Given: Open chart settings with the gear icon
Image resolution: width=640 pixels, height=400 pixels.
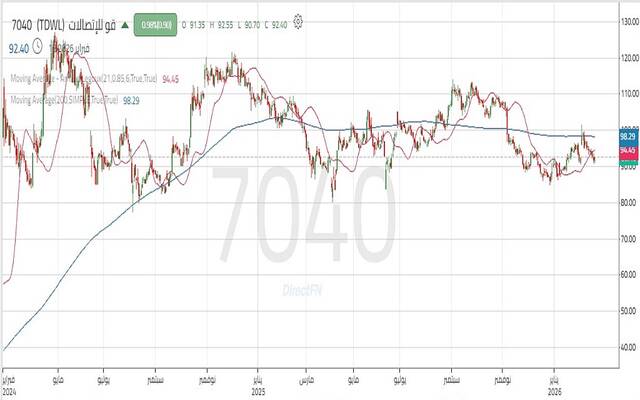Looking at the screenshot, I should click(x=299, y=20).
